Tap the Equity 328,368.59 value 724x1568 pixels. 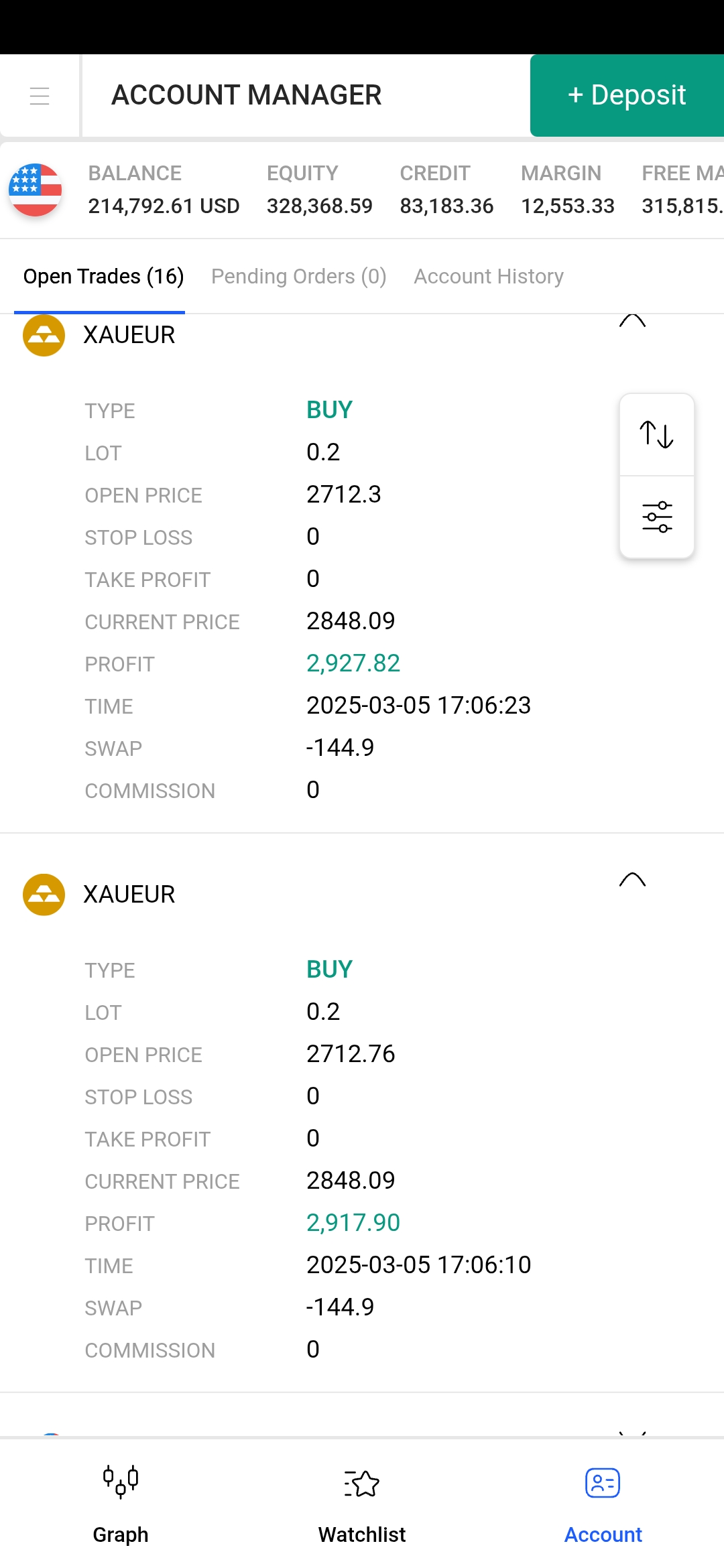click(319, 206)
